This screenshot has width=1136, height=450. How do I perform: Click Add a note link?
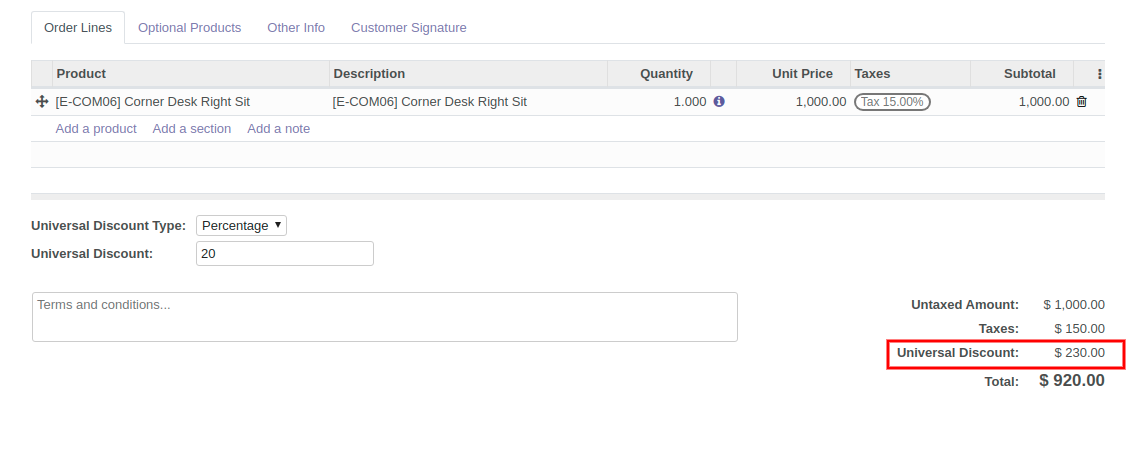[279, 129]
